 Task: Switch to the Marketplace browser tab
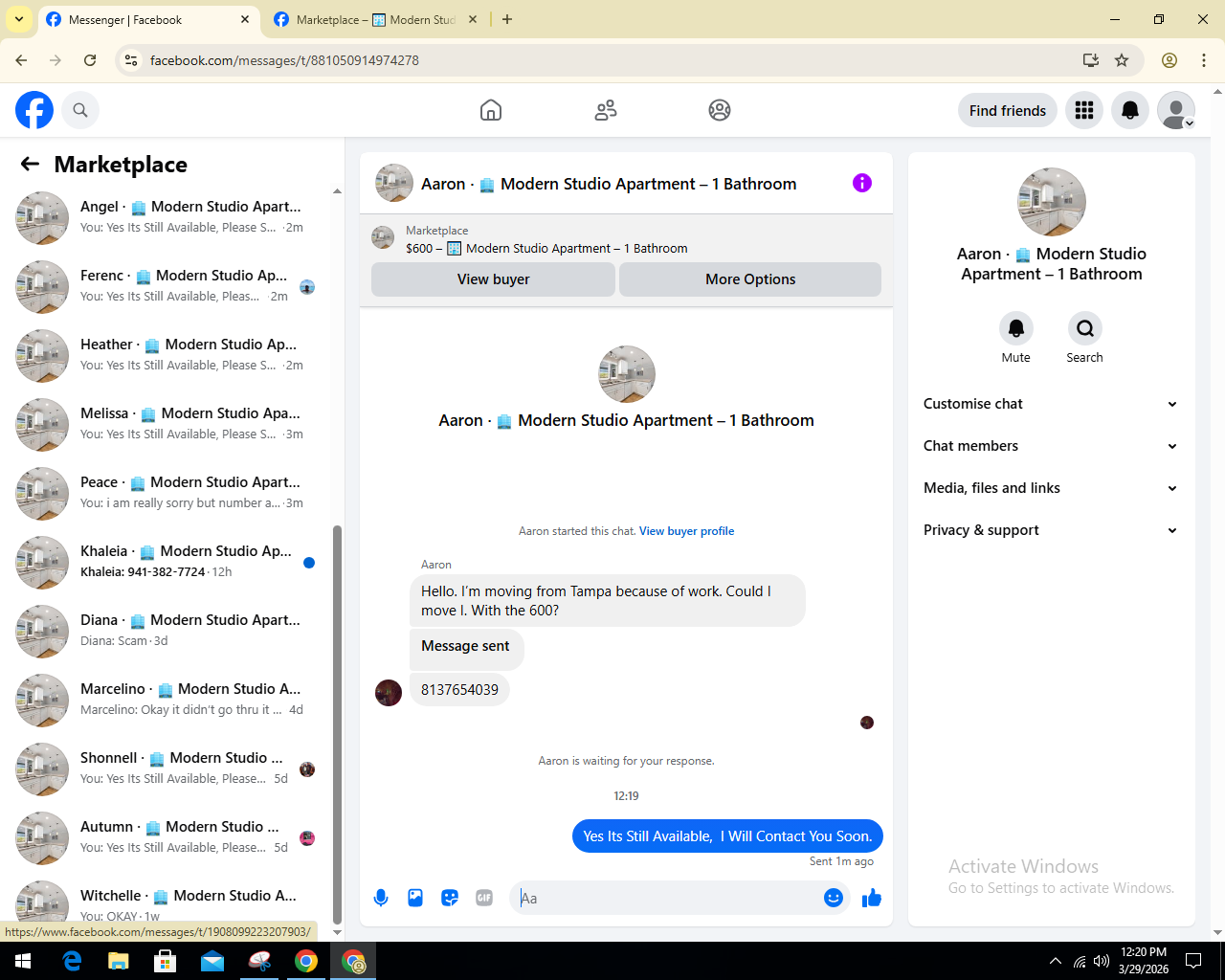coord(375,19)
